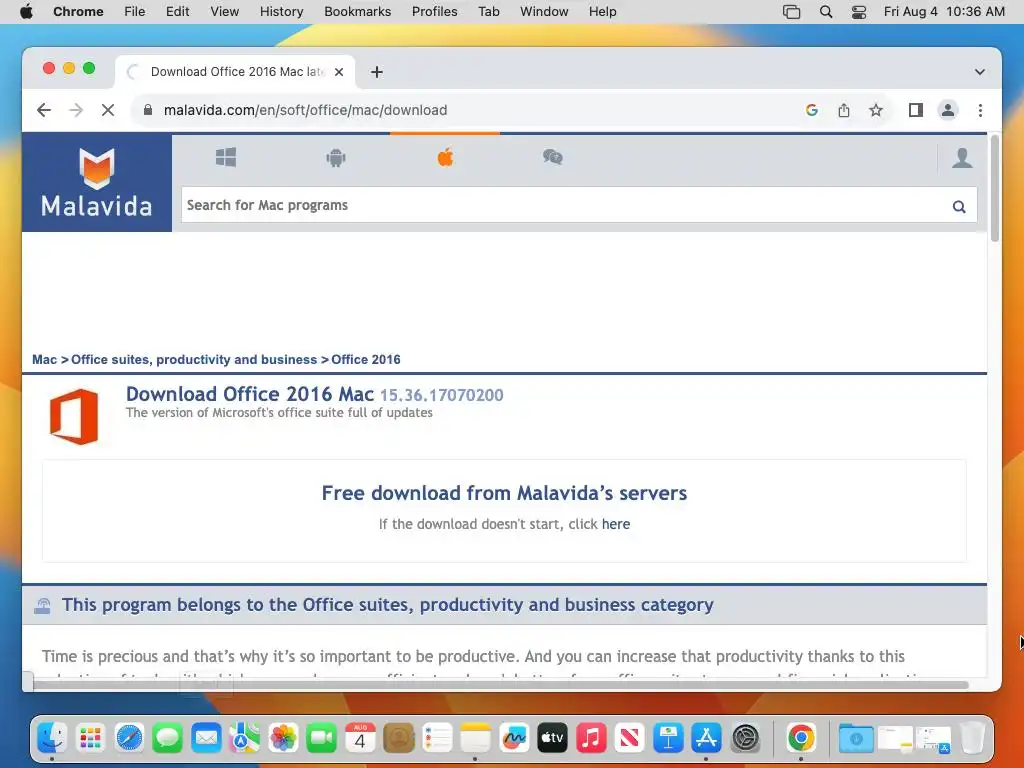Open the Window menu
The height and width of the screenshot is (768, 1024).
(544, 12)
